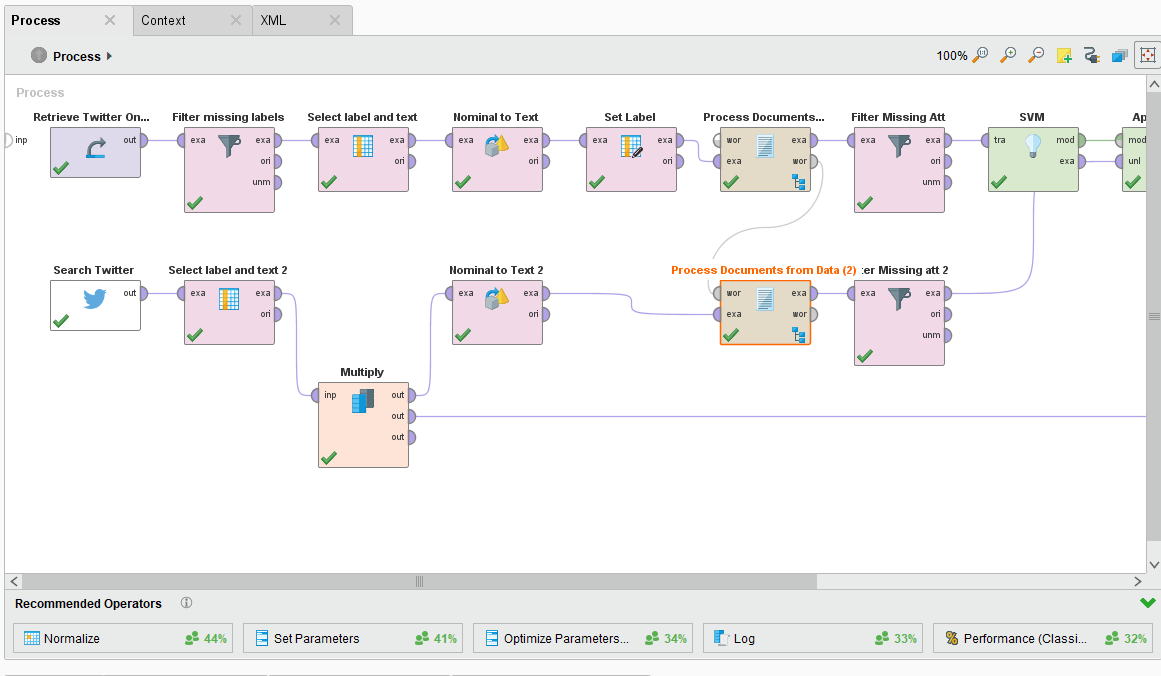Click the Process breadcrumb label
Image resolution: width=1161 pixels, height=676 pixels.
click(x=77, y=56)
